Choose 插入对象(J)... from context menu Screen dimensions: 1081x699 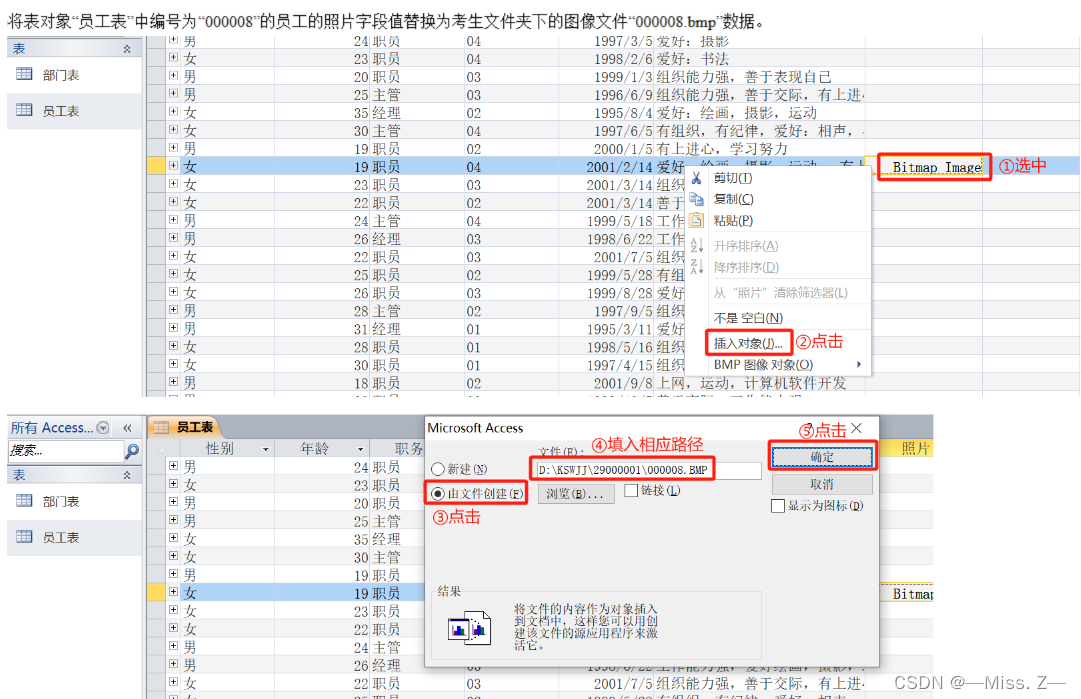click(x=749, y=343)
